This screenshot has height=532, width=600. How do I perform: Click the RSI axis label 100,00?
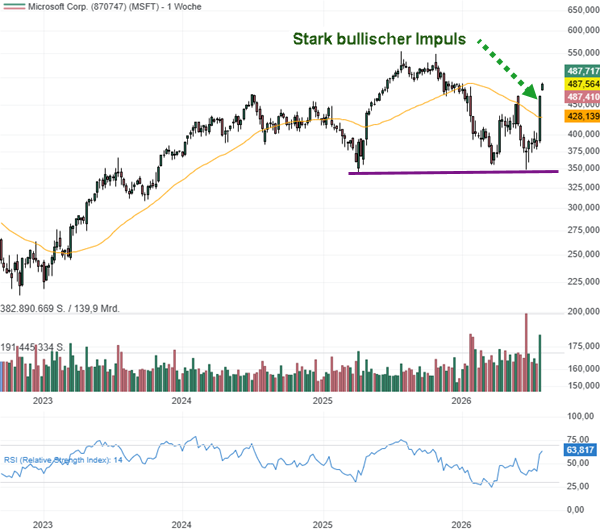(580, 416)
